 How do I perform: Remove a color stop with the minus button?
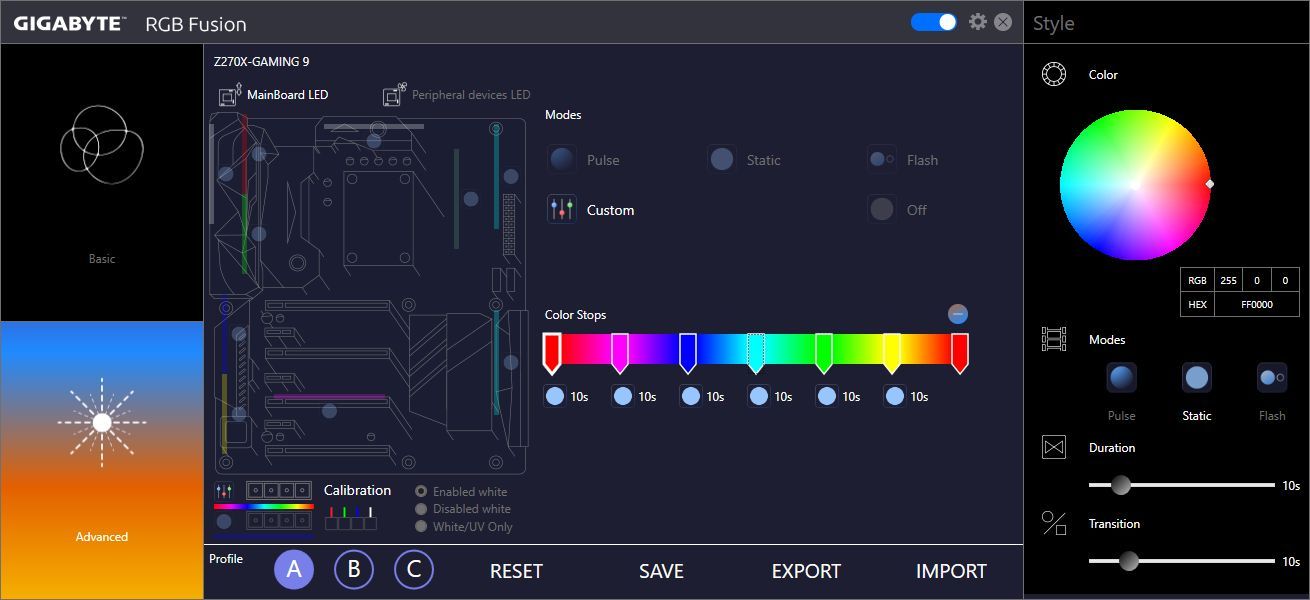(x=958, y=314)
